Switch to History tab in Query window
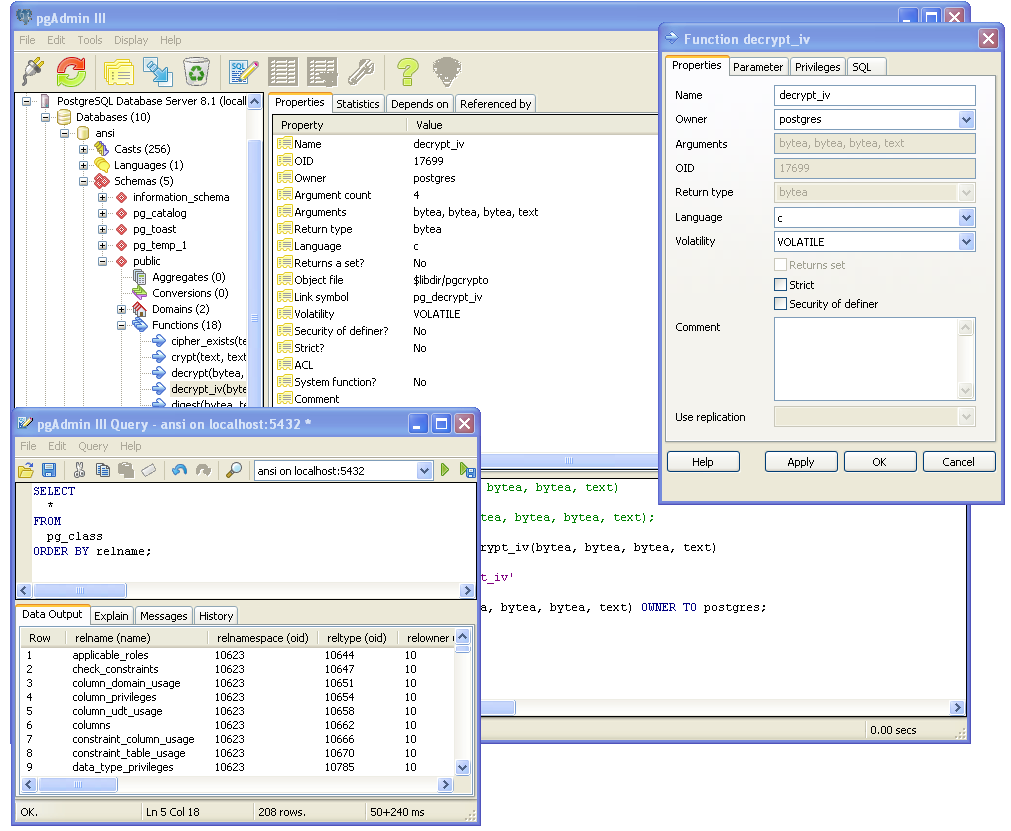Screen dimensions: 1011x831 click(x=215, y=616)
